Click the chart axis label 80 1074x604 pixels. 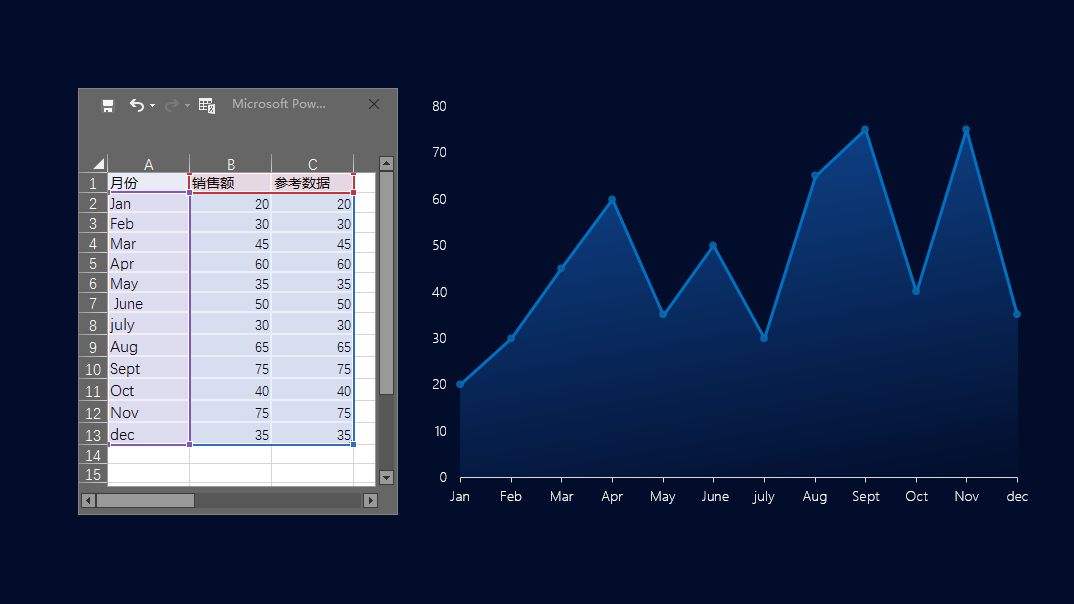[x=439, y=106]
